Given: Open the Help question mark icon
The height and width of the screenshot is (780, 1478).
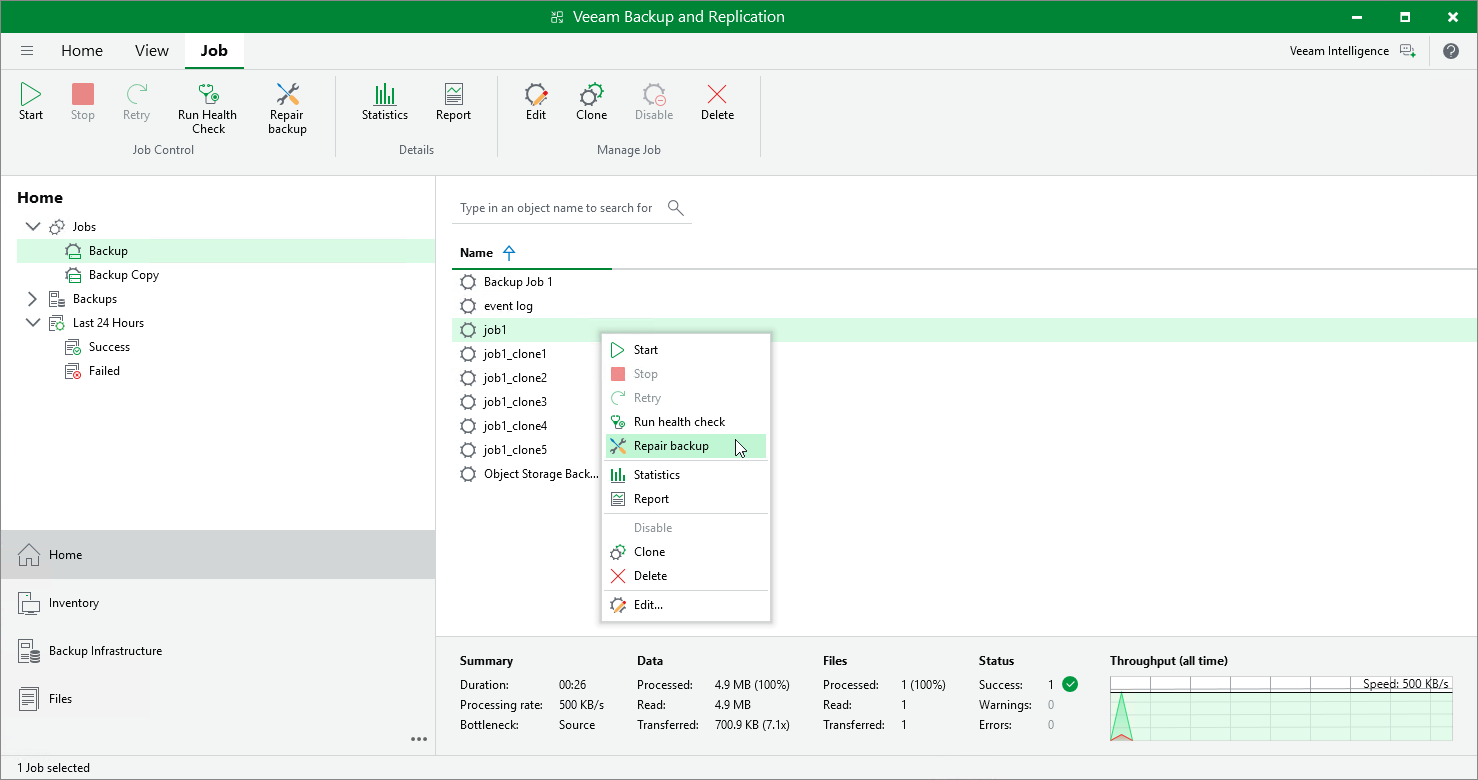Looking at the screenshot, I should point(1451,51).
